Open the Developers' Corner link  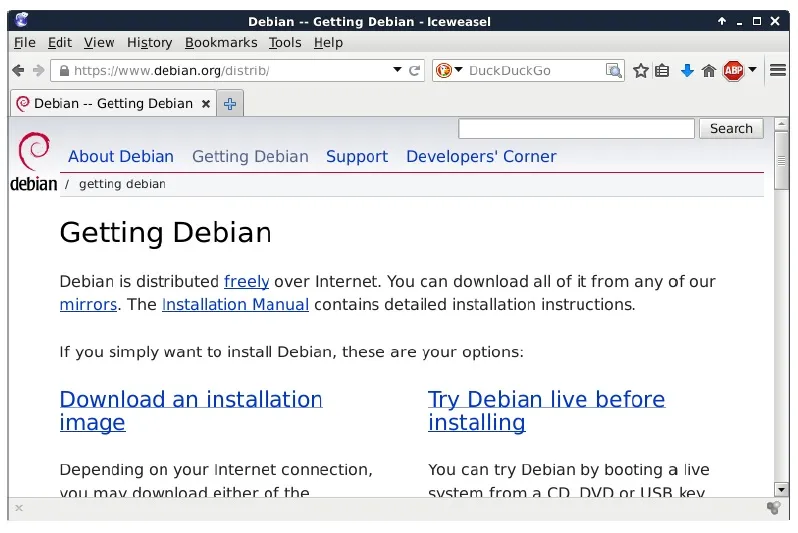[x=481, y=156]
